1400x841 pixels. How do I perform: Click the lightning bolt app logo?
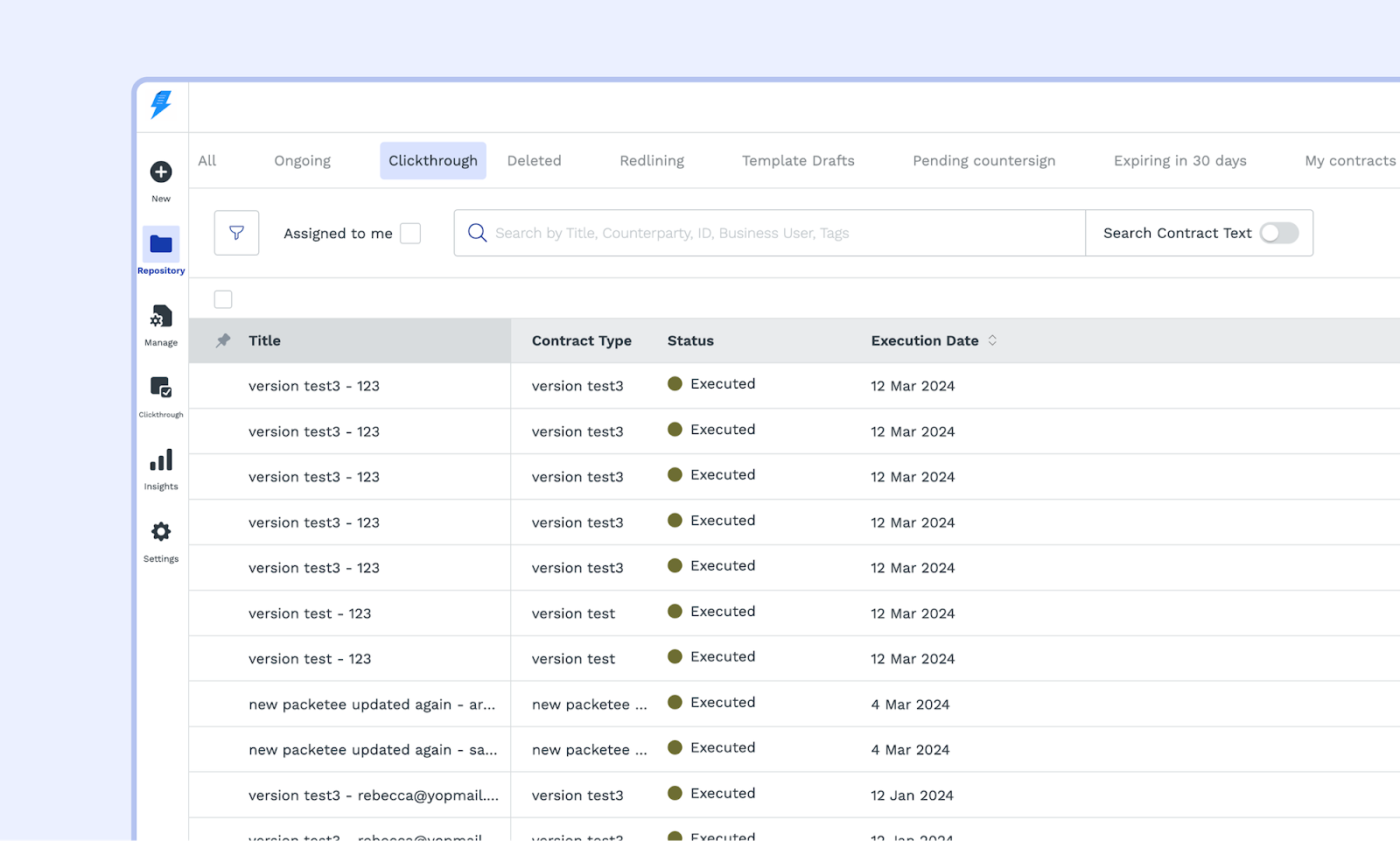(x=161, y=104)
